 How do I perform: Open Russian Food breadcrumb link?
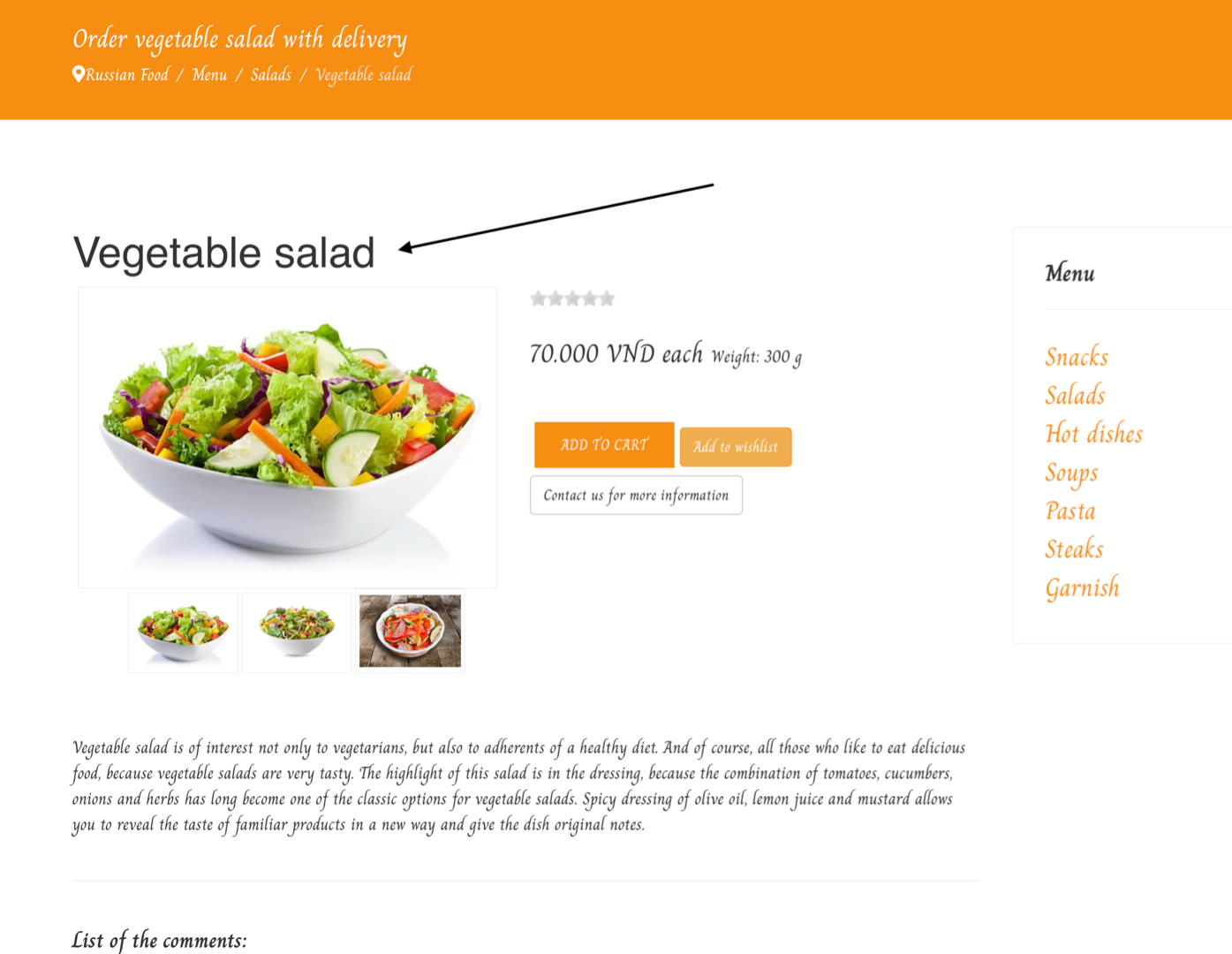click(127, 75)
